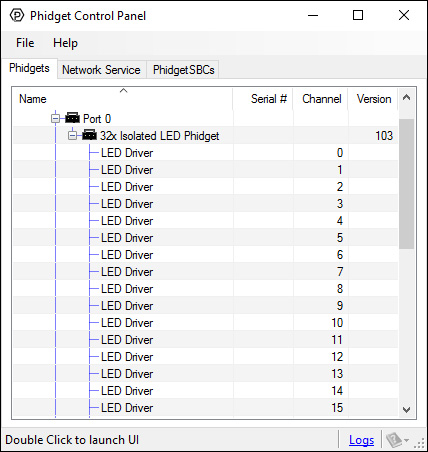
Task: Select LED Driver channel 7 row
Action: [x=206, y=272]
